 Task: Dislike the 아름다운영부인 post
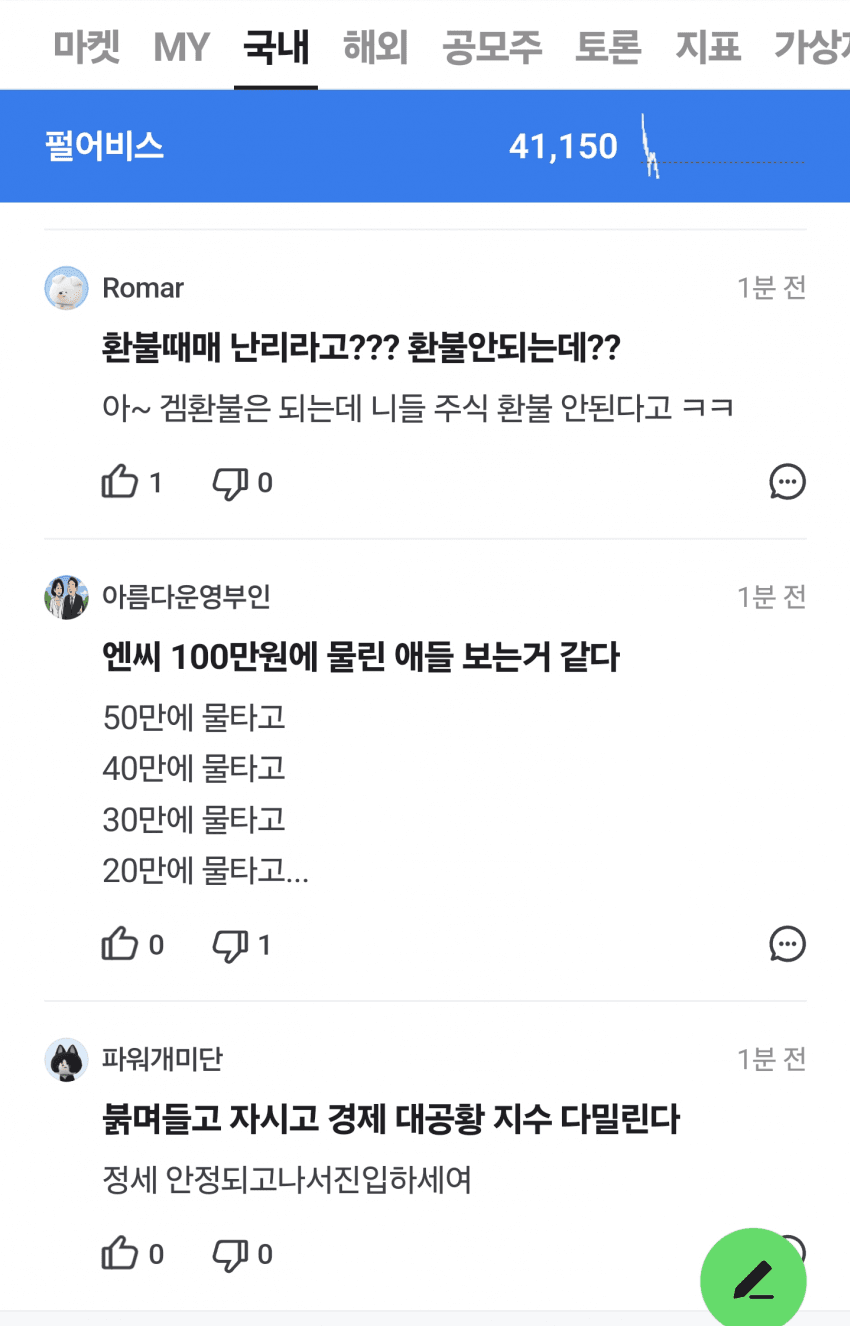230,945
